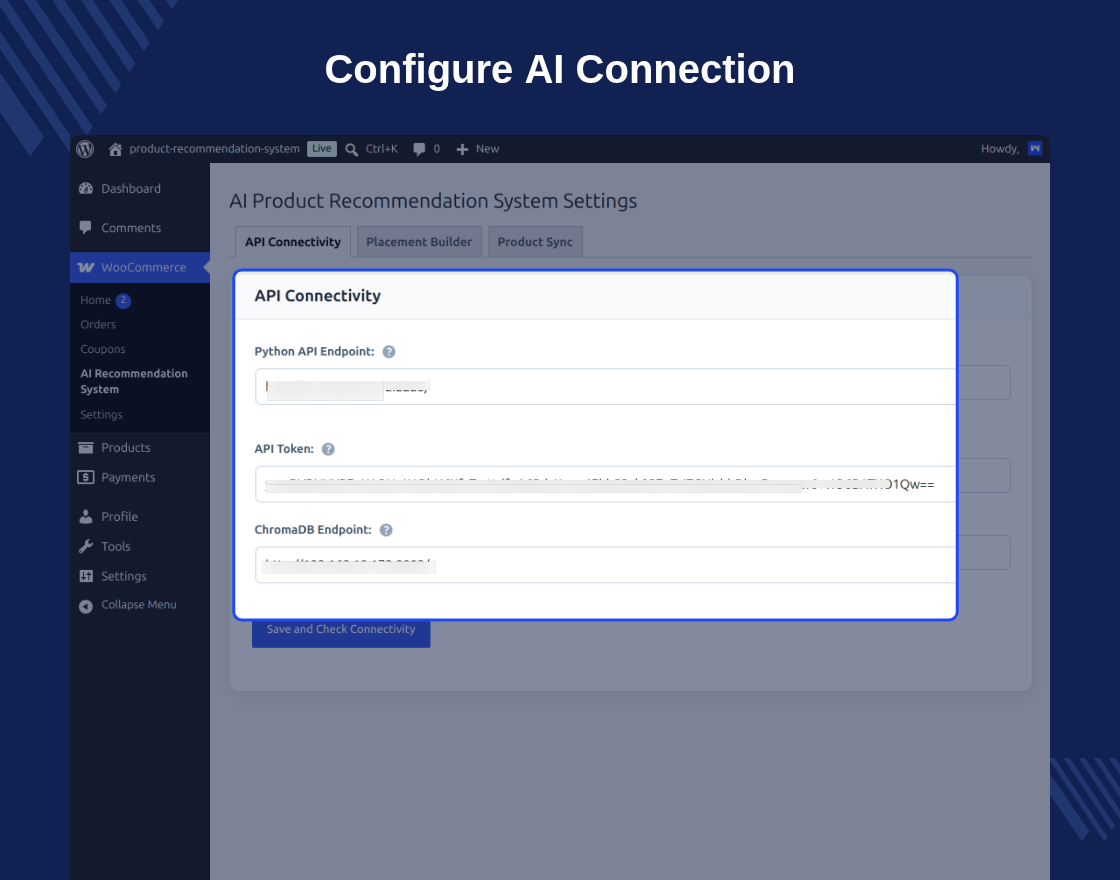Focus the Python API Endpoint input field
Viewport: 1120px width, 880px height.
click(605, 386)
